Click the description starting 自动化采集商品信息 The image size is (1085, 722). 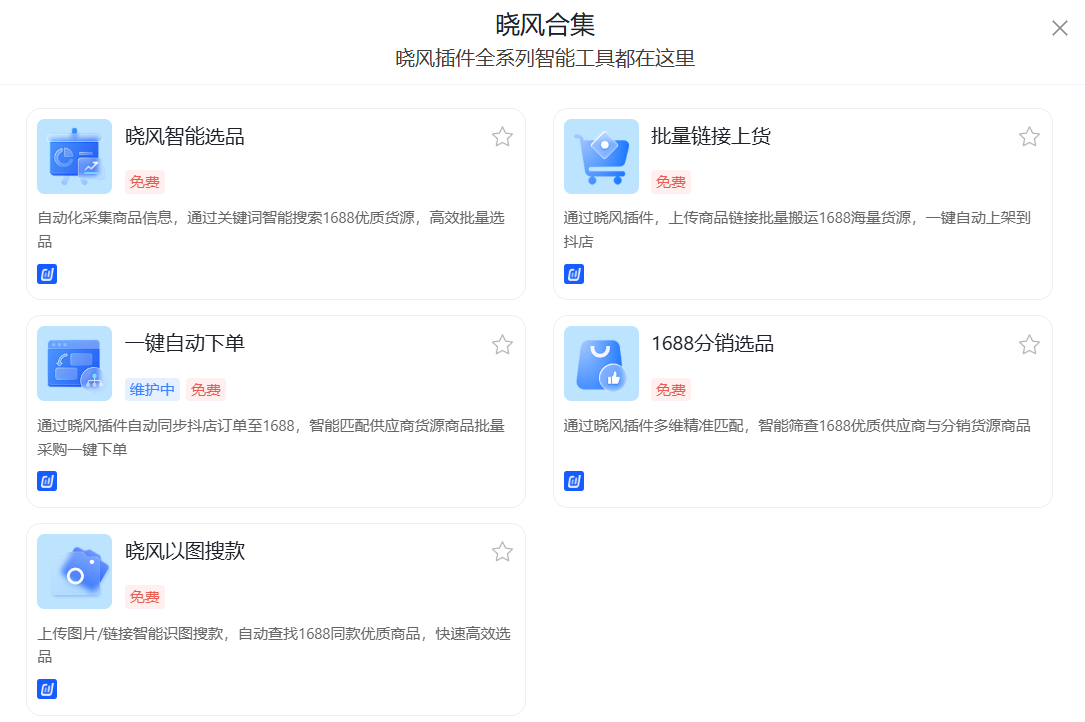click(x=271, y=230)
